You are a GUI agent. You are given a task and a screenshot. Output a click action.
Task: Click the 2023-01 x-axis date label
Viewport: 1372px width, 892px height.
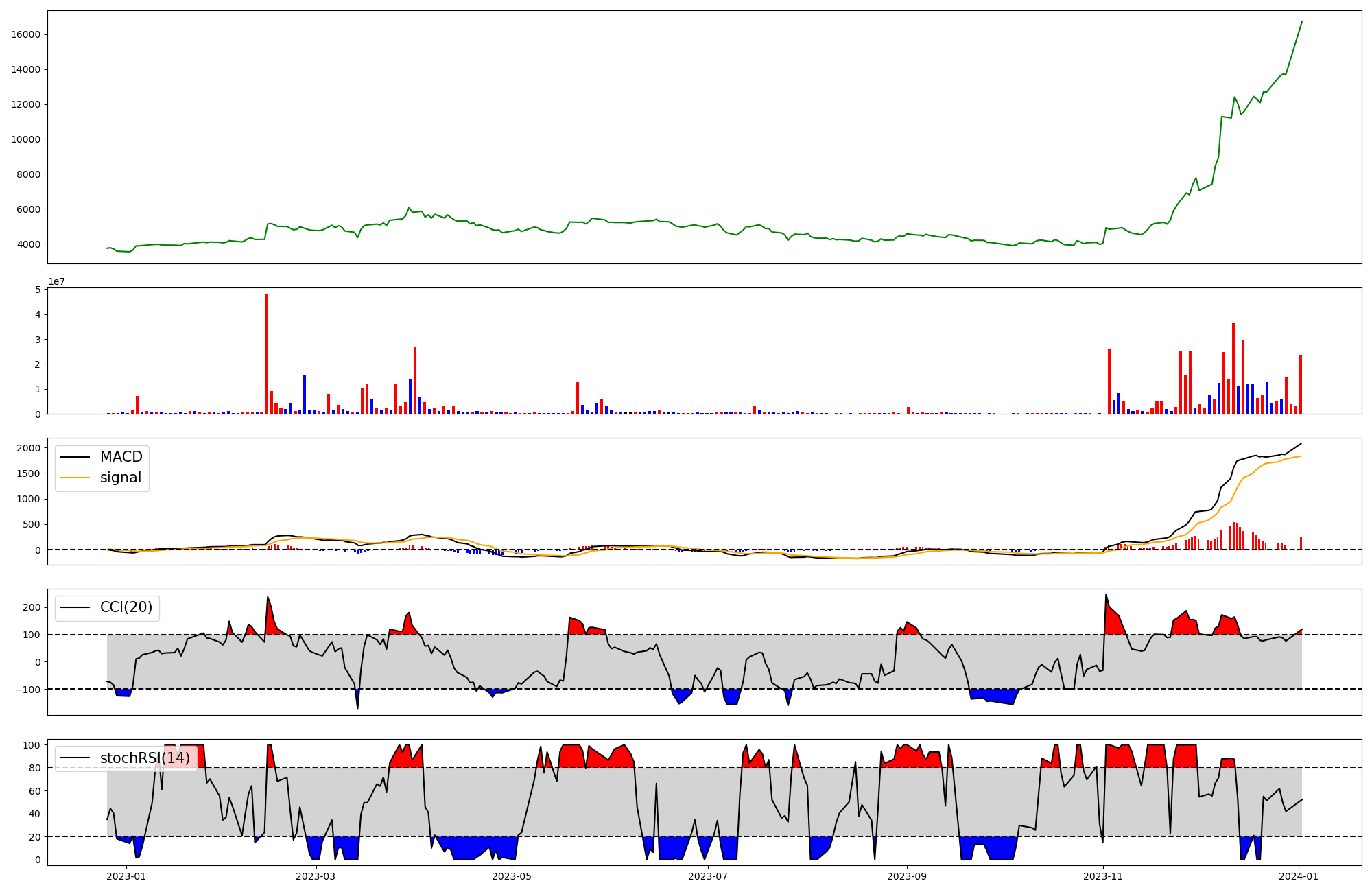(126, 876)
